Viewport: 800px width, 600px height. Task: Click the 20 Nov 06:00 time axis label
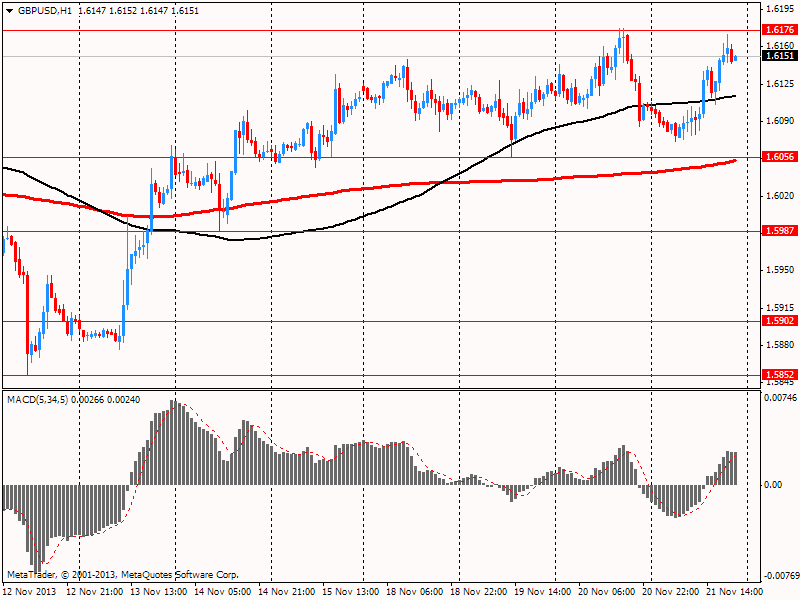coord(607,591)
